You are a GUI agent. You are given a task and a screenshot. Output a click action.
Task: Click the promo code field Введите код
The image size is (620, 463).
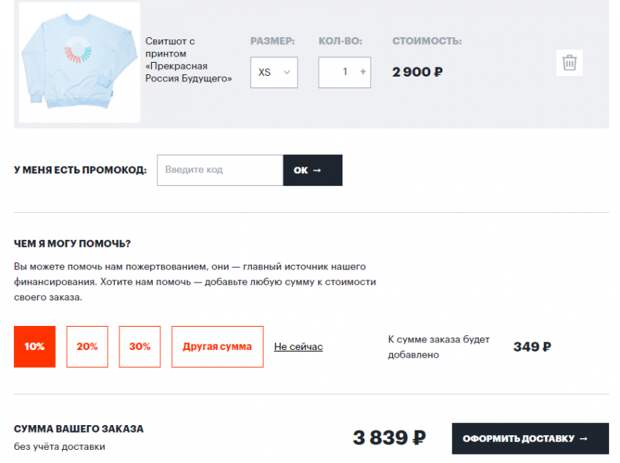pyautogui.click(x=220, y=170)
